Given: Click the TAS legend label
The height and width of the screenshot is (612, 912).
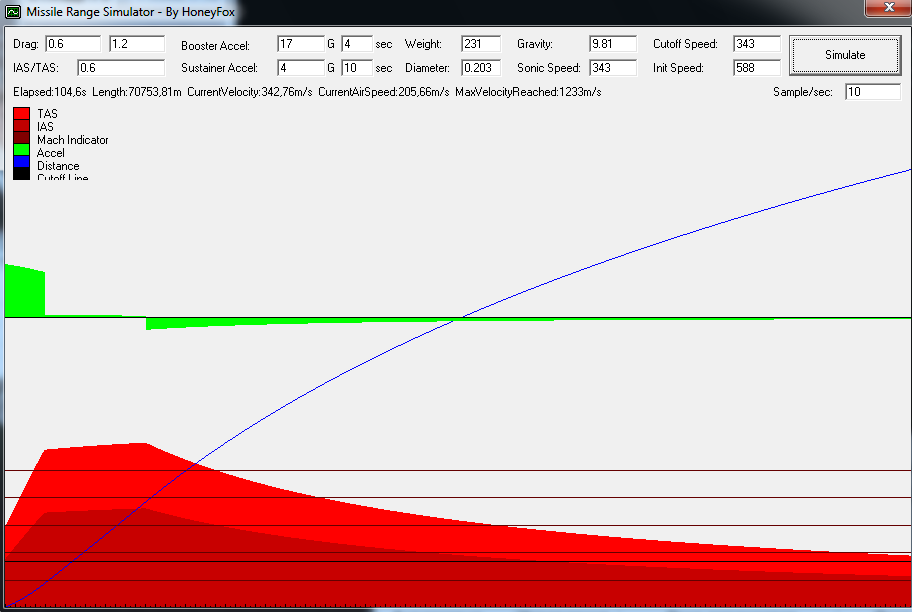Looking at the screenshot, I should (47, 113).
